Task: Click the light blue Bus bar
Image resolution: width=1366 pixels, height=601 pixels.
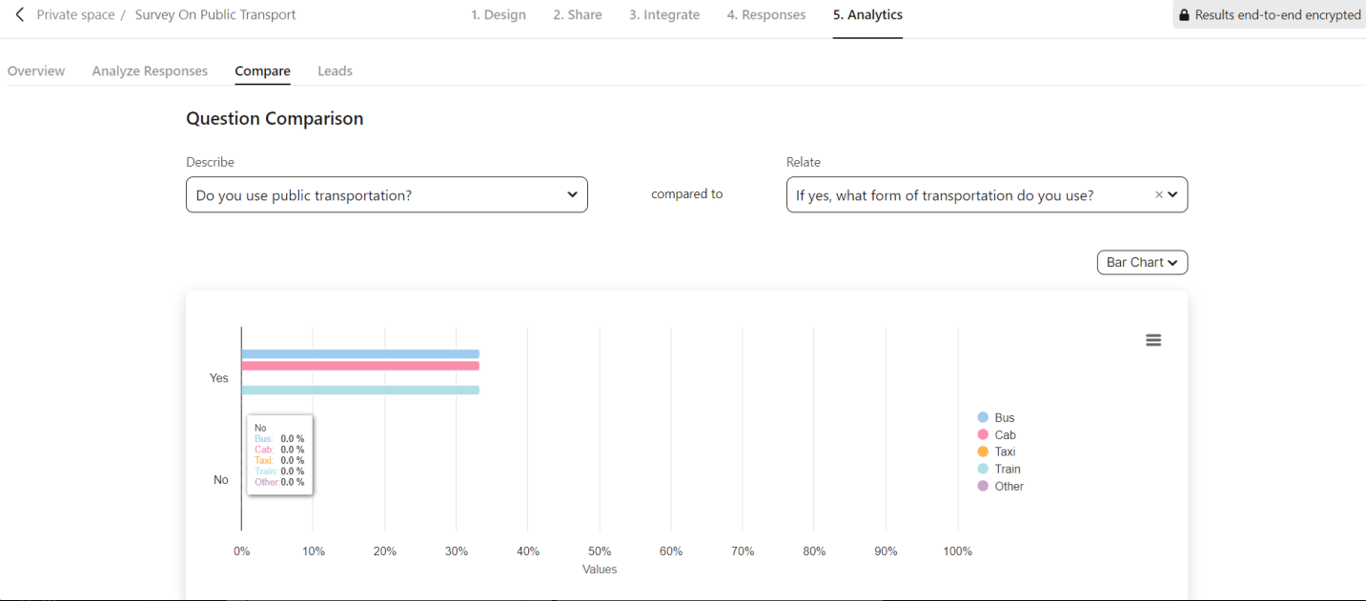Action: [360, 354]
